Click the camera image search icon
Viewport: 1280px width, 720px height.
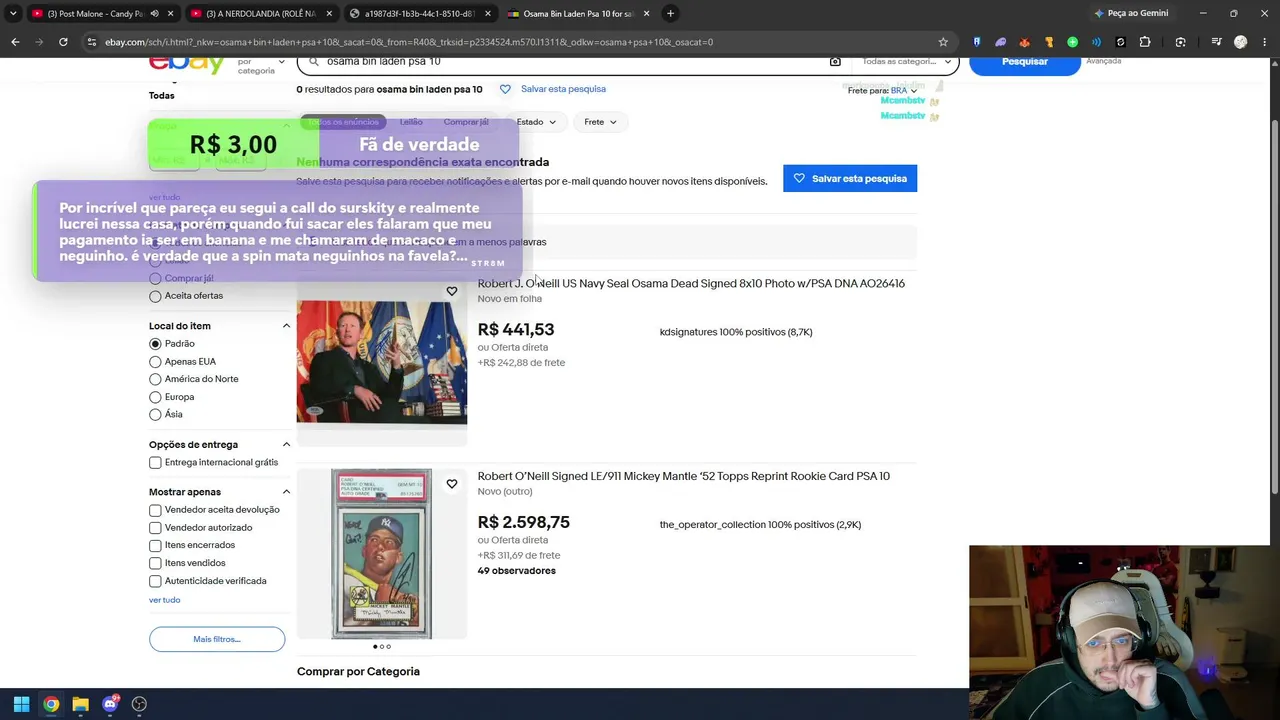tap(835, 61)
